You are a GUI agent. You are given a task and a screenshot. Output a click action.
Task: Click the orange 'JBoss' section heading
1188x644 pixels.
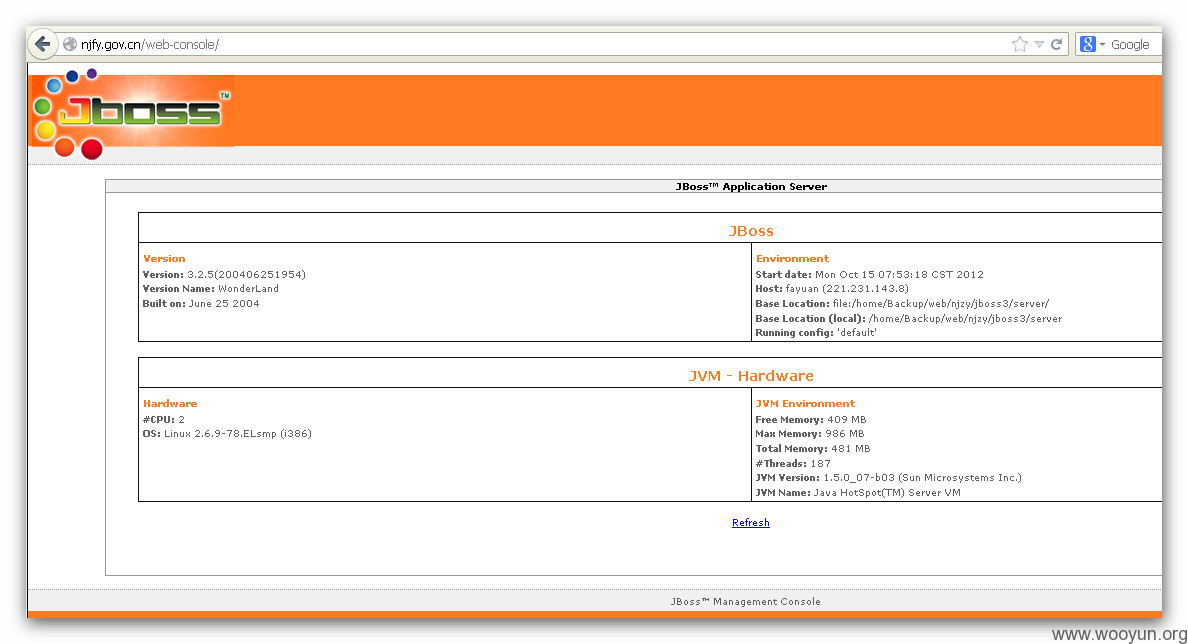click(751, 231)
